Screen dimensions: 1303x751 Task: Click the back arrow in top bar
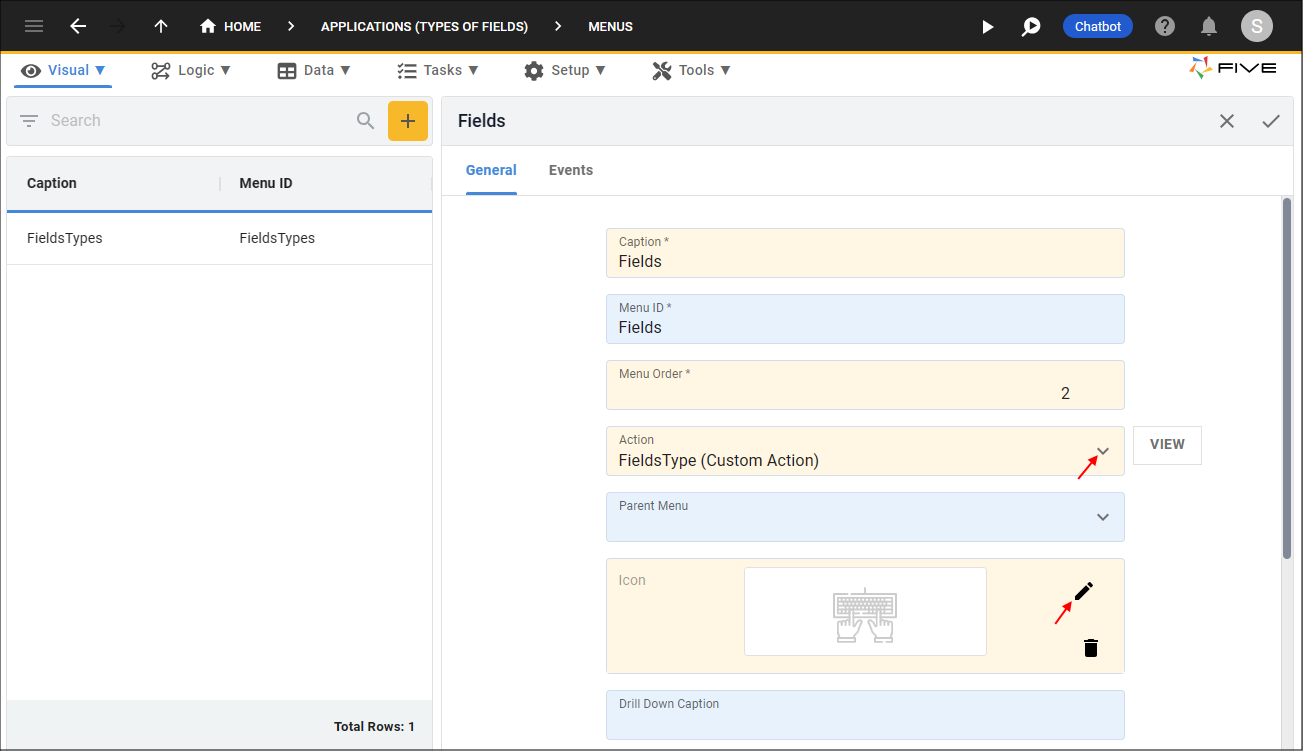pos(78,27)
